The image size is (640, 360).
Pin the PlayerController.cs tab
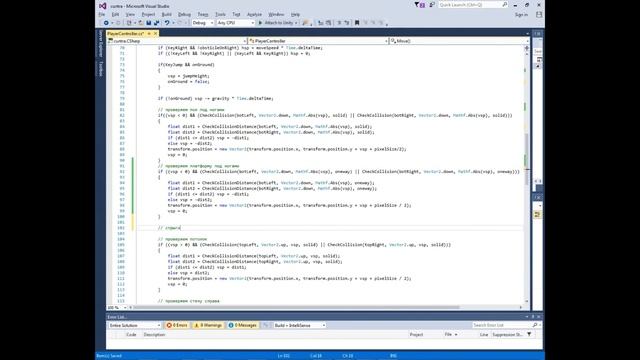point(149,33)
